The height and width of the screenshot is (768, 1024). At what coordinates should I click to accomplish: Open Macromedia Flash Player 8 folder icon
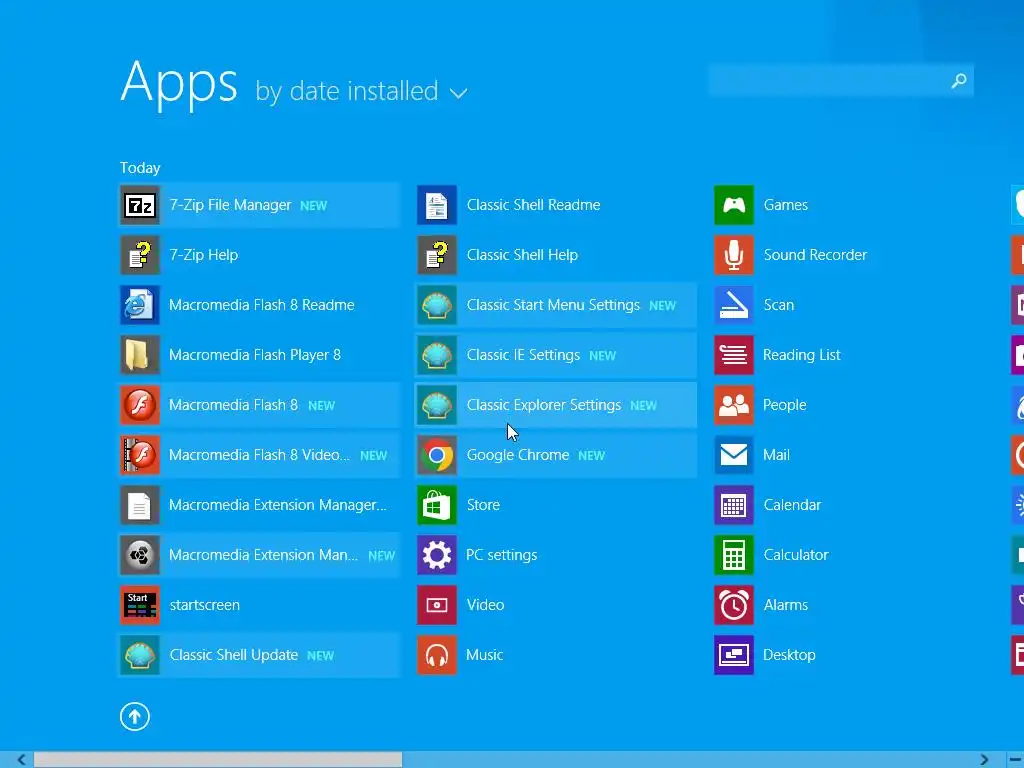click(140, 355)
